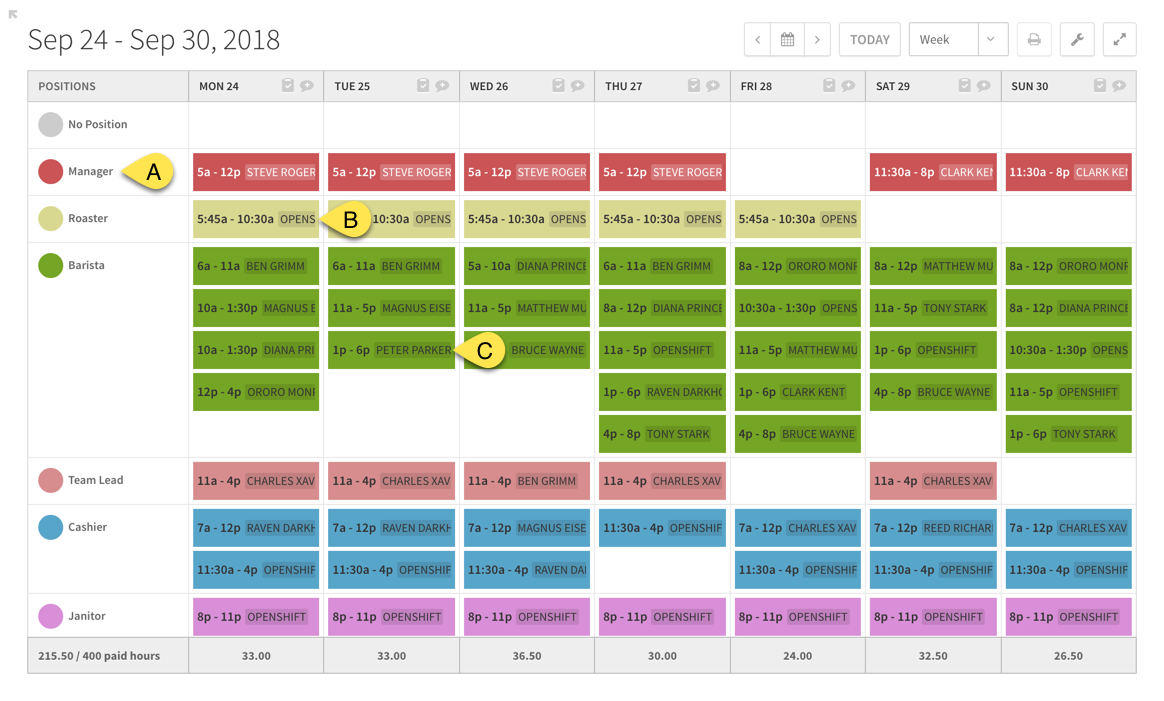Viewport: 1164px width, 701px height.
Task: Print the weekly schedule
Action: (1034, 39)
